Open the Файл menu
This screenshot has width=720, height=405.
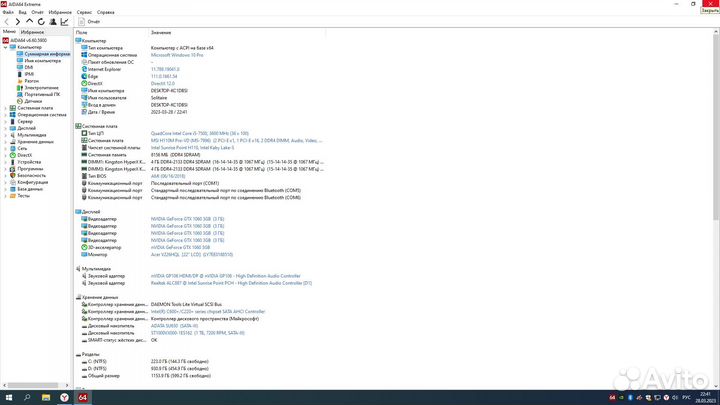[8, 12]
